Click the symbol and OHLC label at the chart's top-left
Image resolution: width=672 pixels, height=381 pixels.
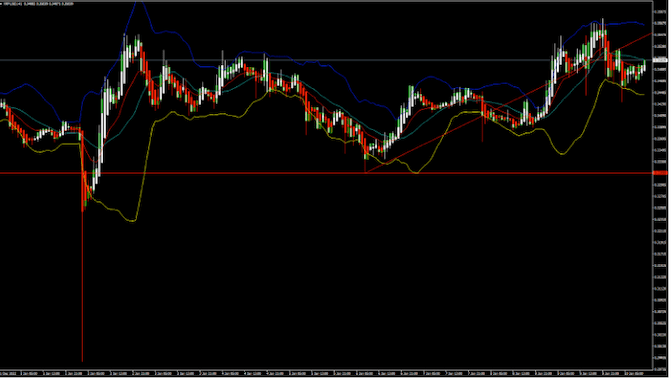click(x=39, y=4)
